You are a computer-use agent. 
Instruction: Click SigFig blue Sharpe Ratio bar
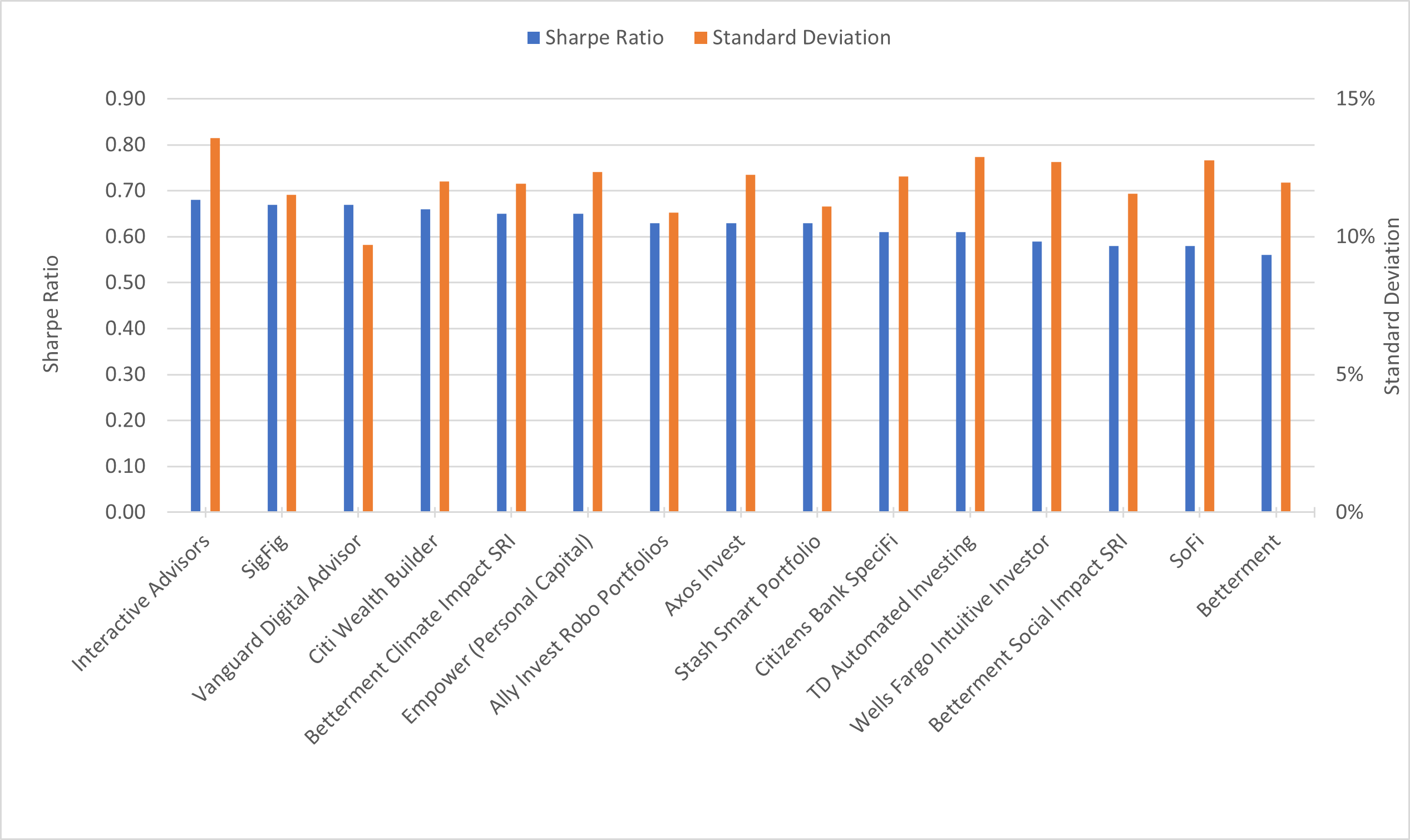click(x=272, y=358)
